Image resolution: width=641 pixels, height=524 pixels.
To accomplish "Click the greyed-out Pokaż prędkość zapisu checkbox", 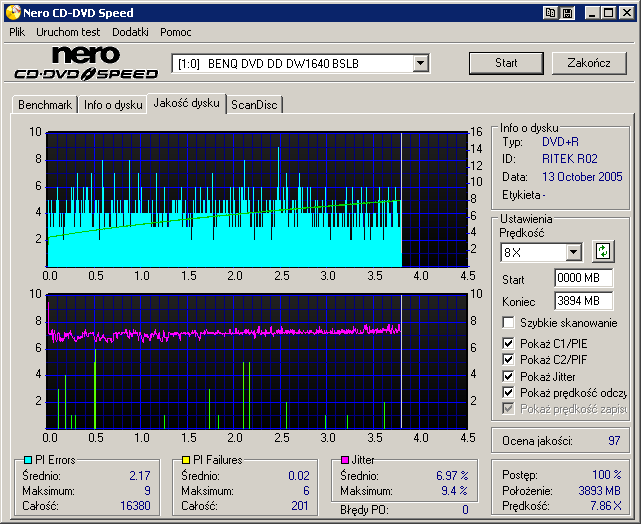I will 508,409.
